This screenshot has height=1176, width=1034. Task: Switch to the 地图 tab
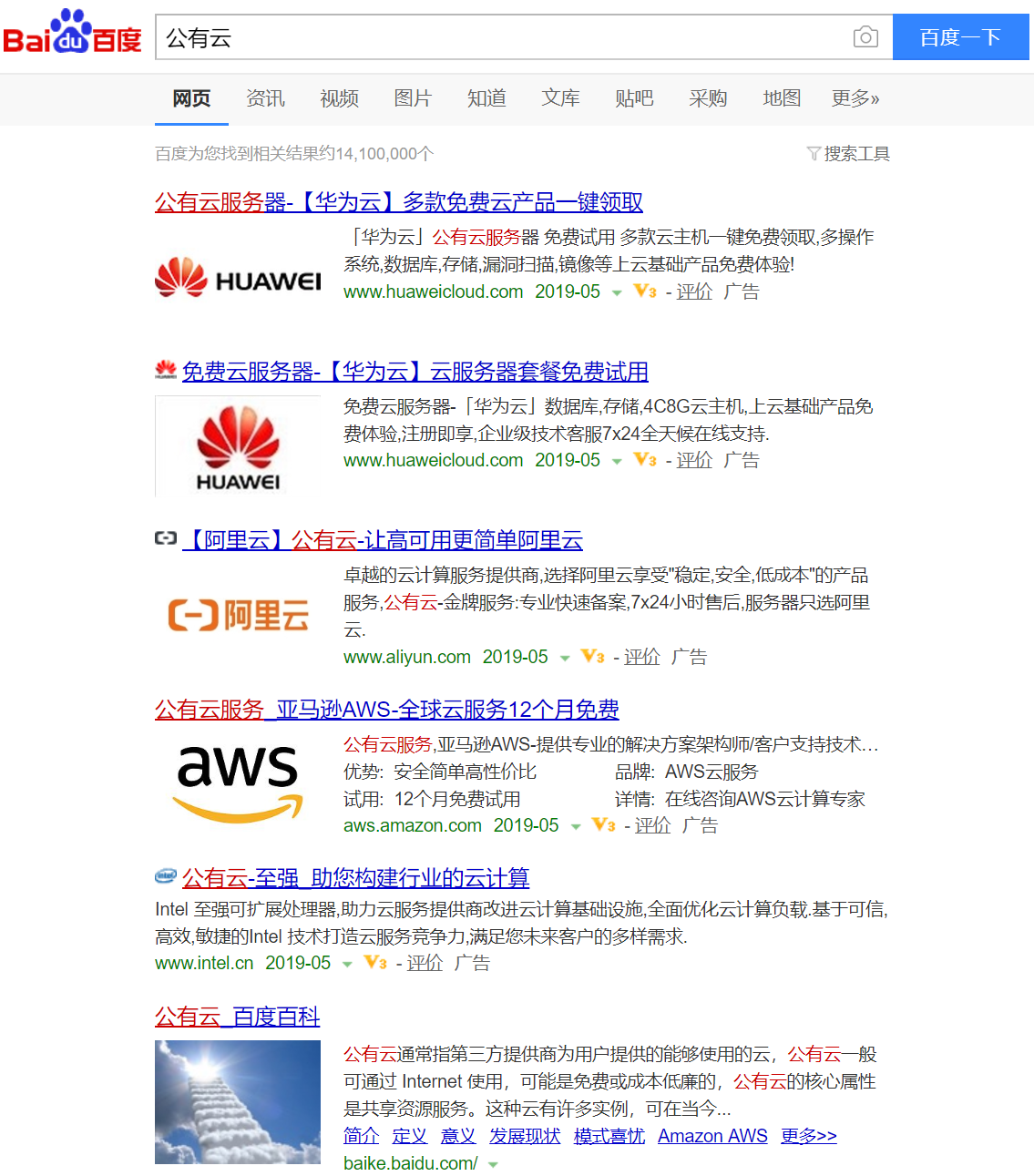point(782,98)
